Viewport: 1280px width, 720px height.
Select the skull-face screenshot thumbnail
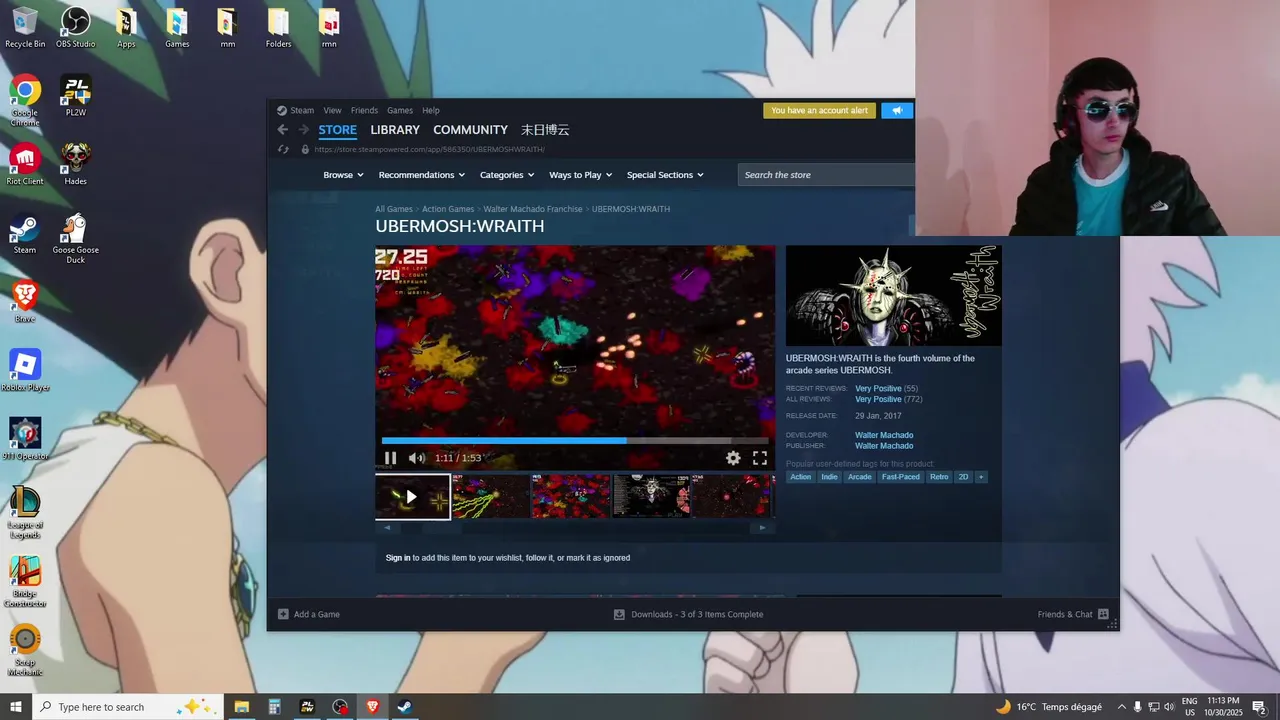651,496
